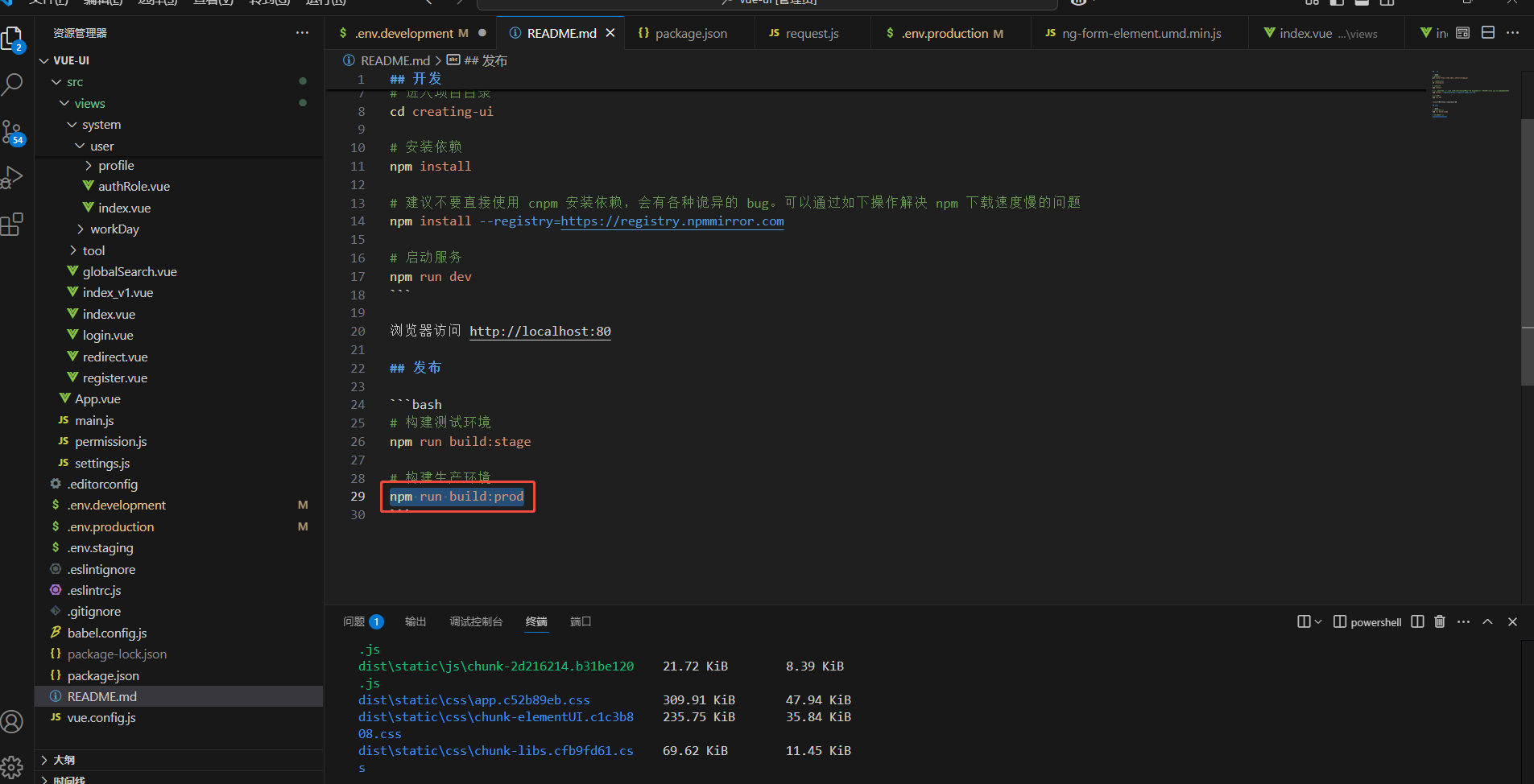Open registry.npmmirror.com link in editor
Screen dimensions: 1534x784
tap(672, 221)
